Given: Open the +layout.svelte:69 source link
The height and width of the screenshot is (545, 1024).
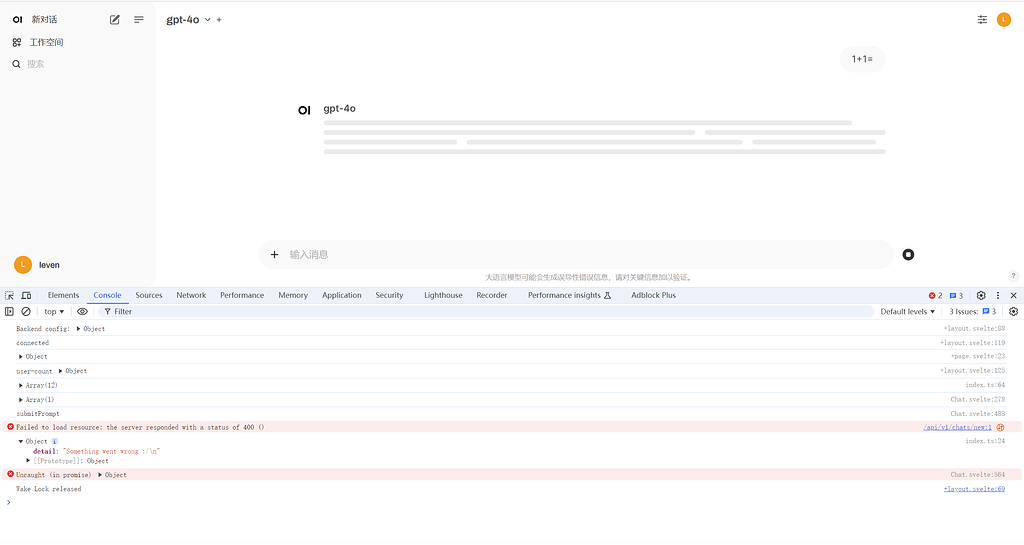Looking at the screenshot, I should pyautogui.click(x=974, y=489).
